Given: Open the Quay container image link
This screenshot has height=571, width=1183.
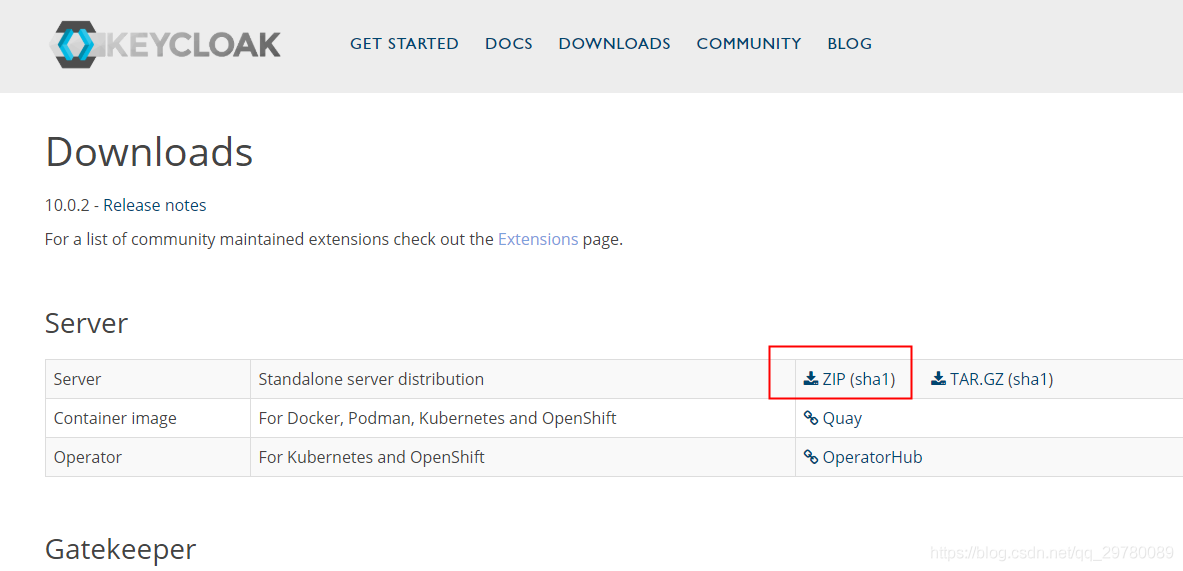Looking at the screenshot, I should [x=842, y=419].
